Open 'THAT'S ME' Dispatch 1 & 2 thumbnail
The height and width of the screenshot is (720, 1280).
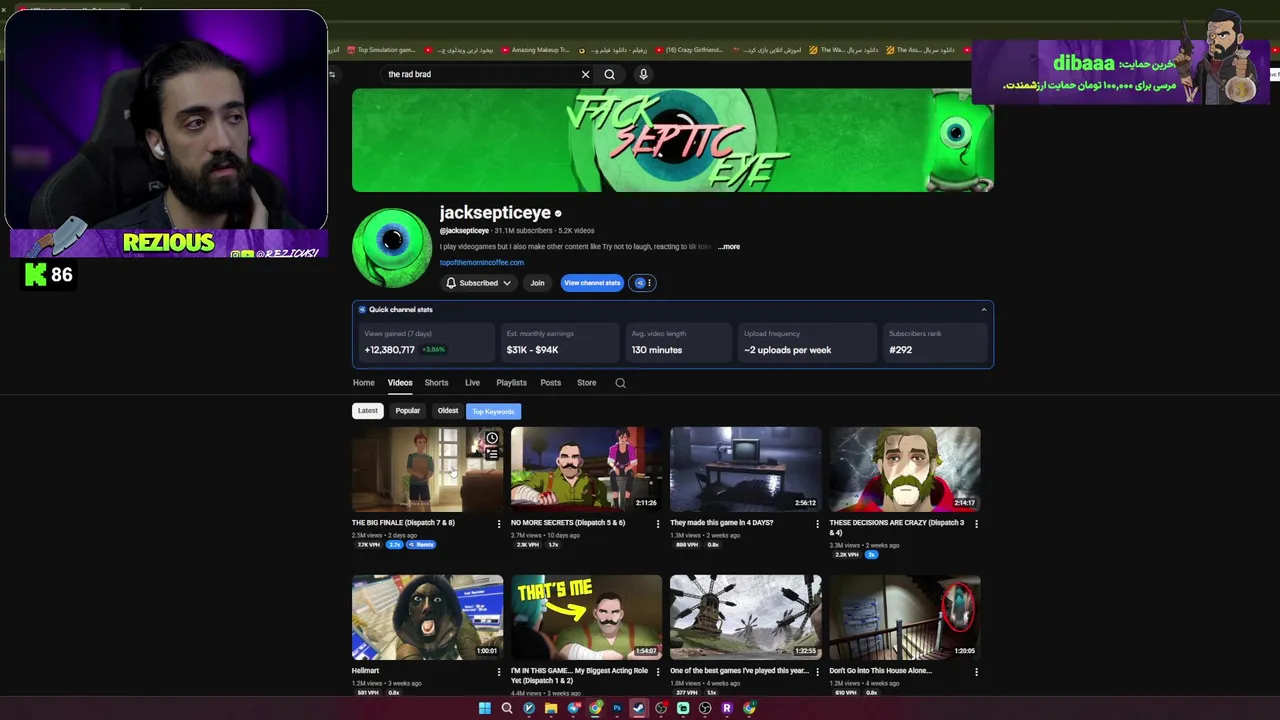point(586,617)
